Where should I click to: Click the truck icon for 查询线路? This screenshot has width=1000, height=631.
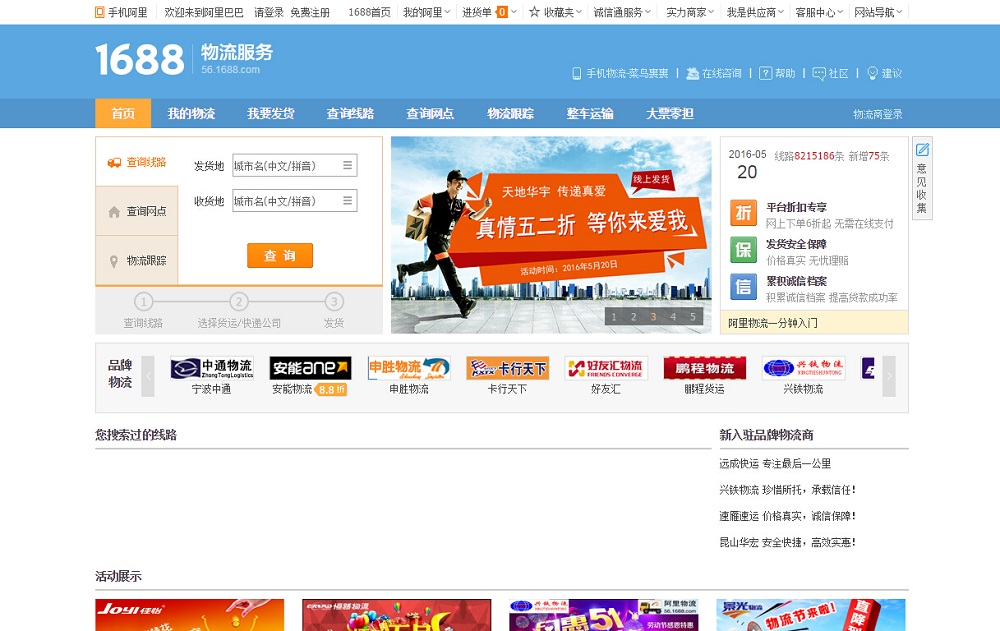114,163
